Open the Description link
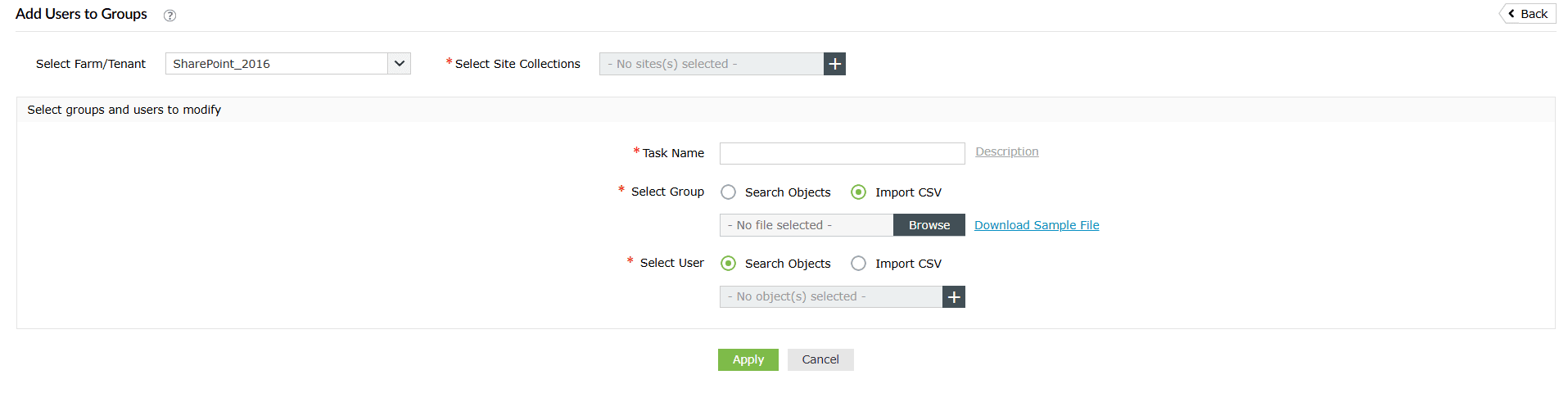The width and height of the screenshot is (1568, 411). pos(1006,151)
